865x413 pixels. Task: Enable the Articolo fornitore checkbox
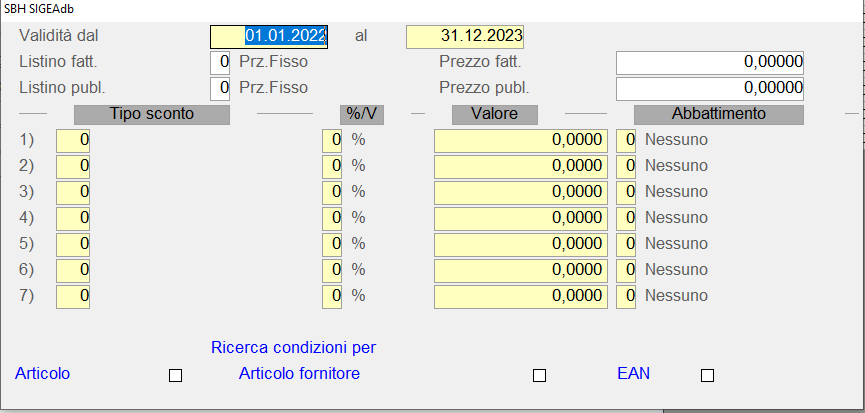coord(539,376)
